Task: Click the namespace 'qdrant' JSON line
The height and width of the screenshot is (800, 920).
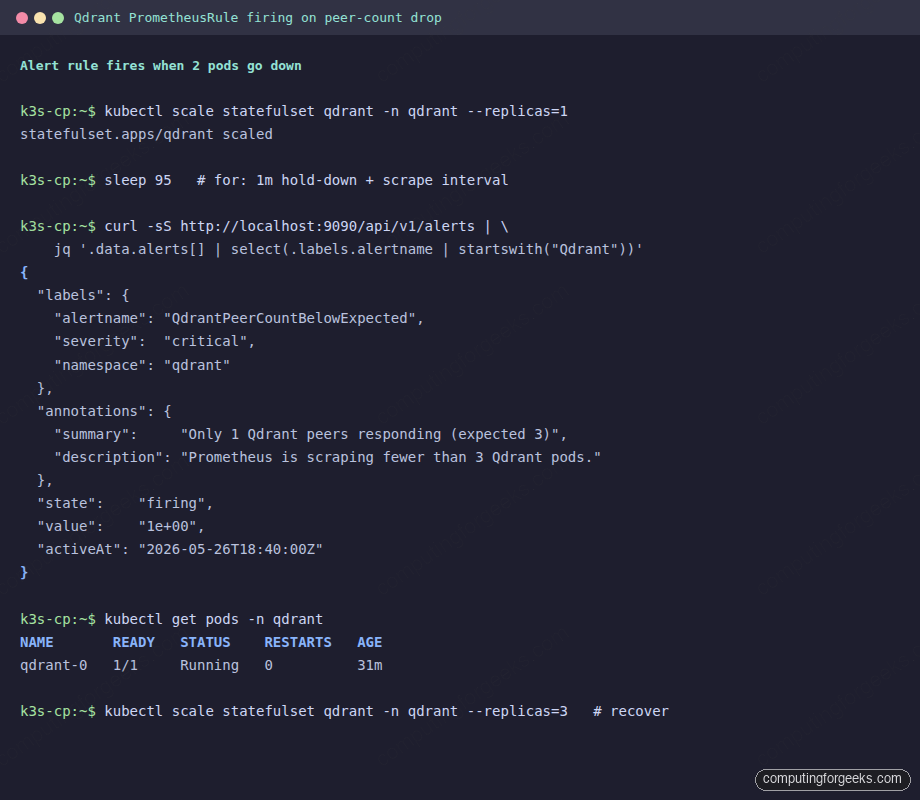Action: pyautogui.click(x=142, y=365)
